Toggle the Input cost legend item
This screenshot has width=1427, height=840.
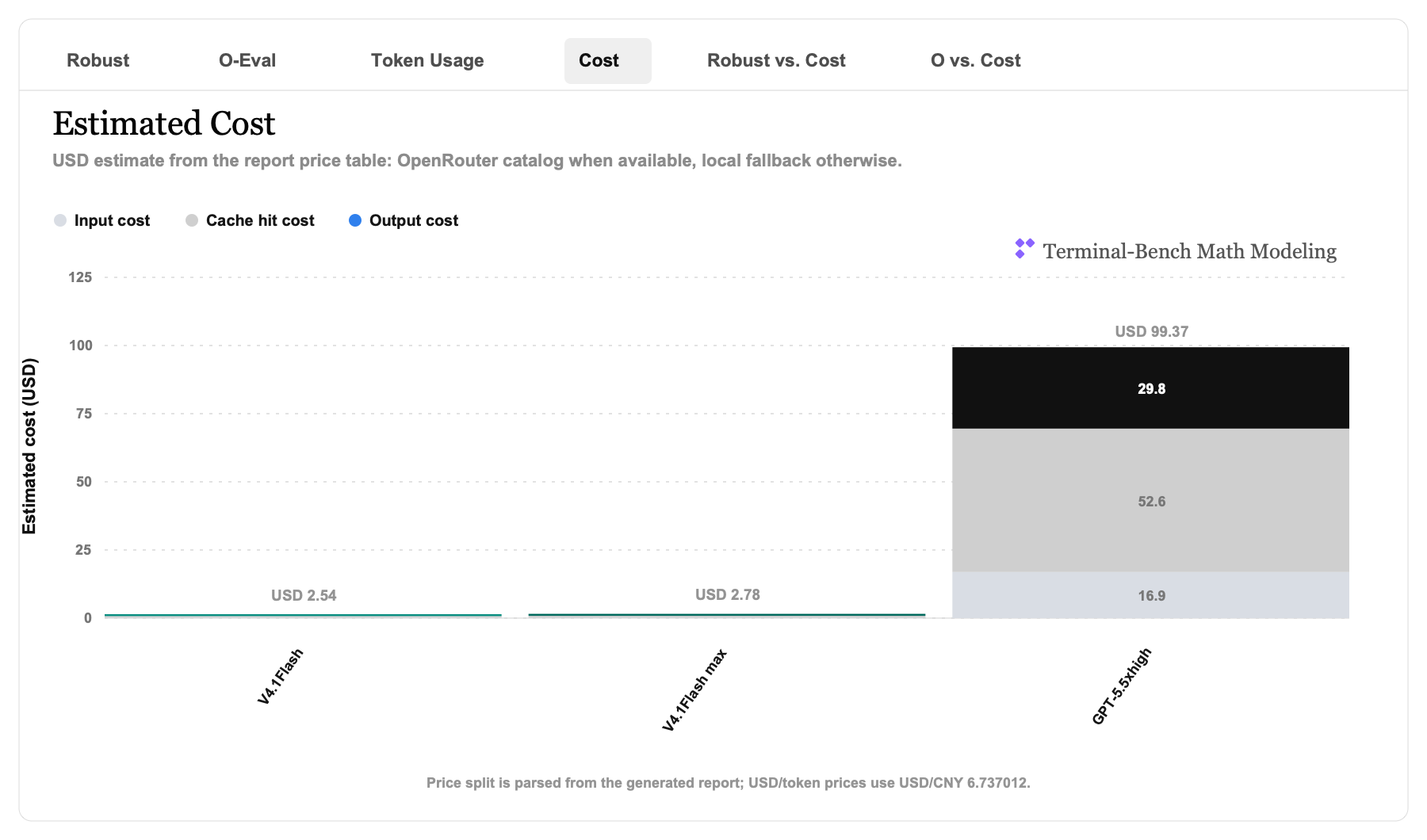coord(101,220)
